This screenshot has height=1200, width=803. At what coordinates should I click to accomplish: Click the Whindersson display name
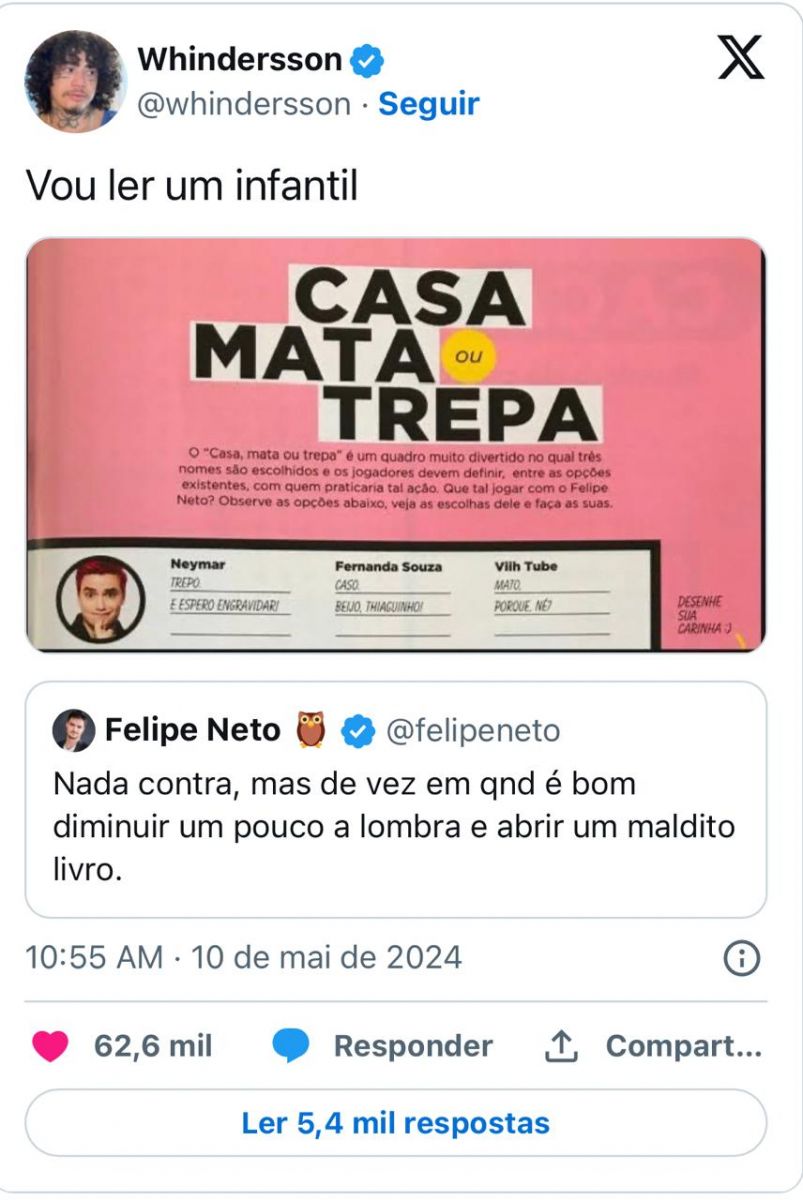239,60
